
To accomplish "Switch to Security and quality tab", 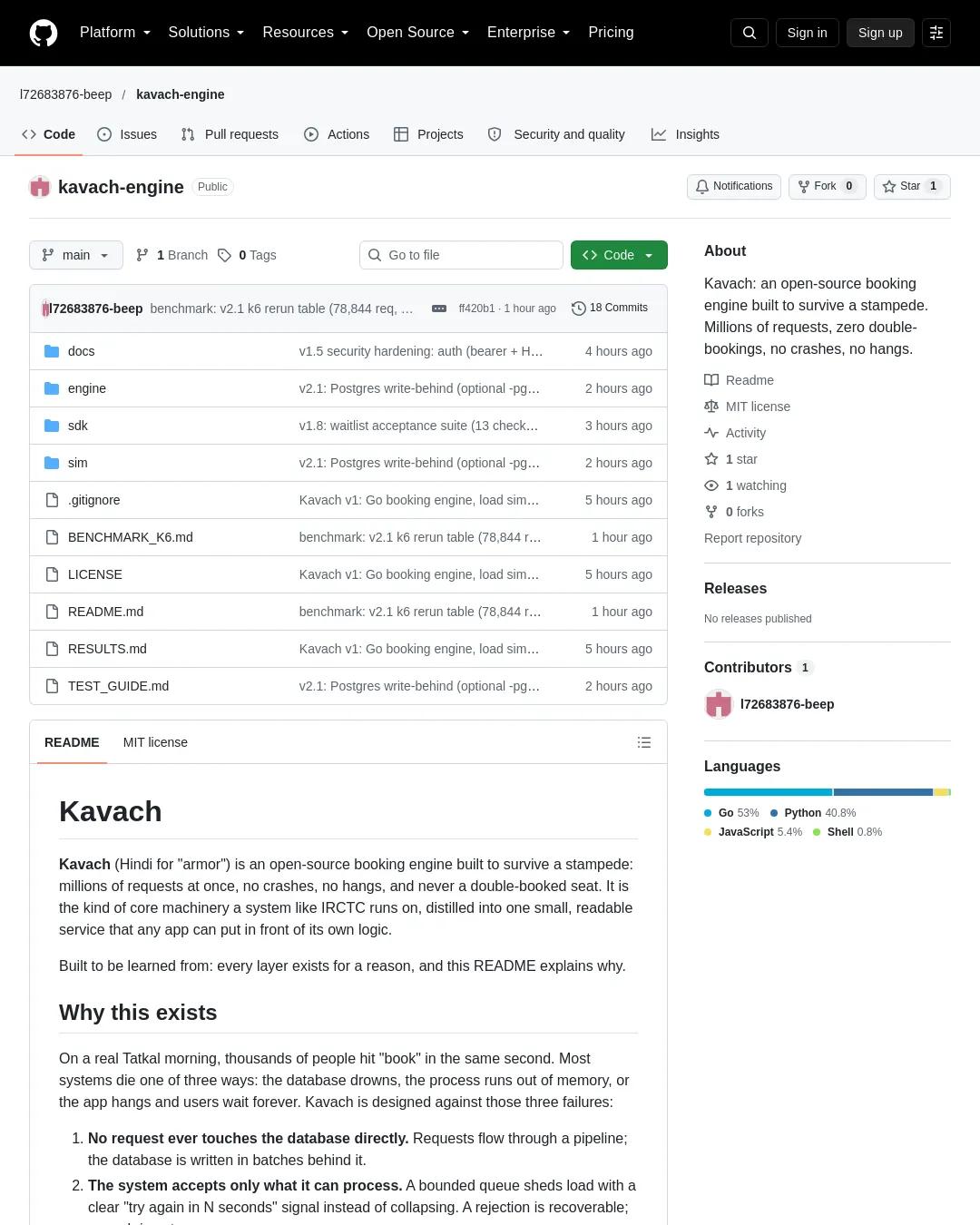I will tap(556, 134).
